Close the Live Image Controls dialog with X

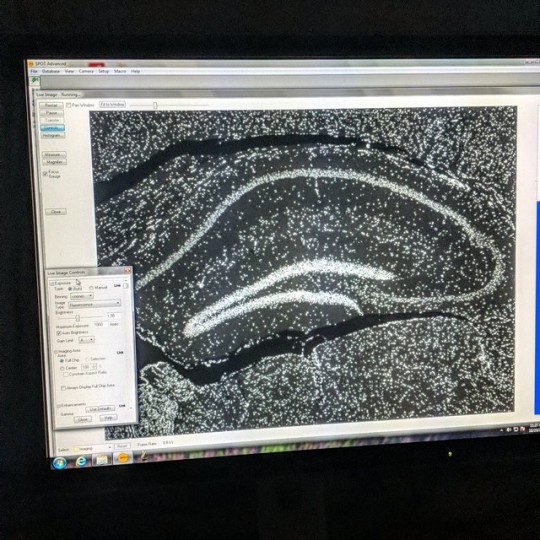coord(127,271)
